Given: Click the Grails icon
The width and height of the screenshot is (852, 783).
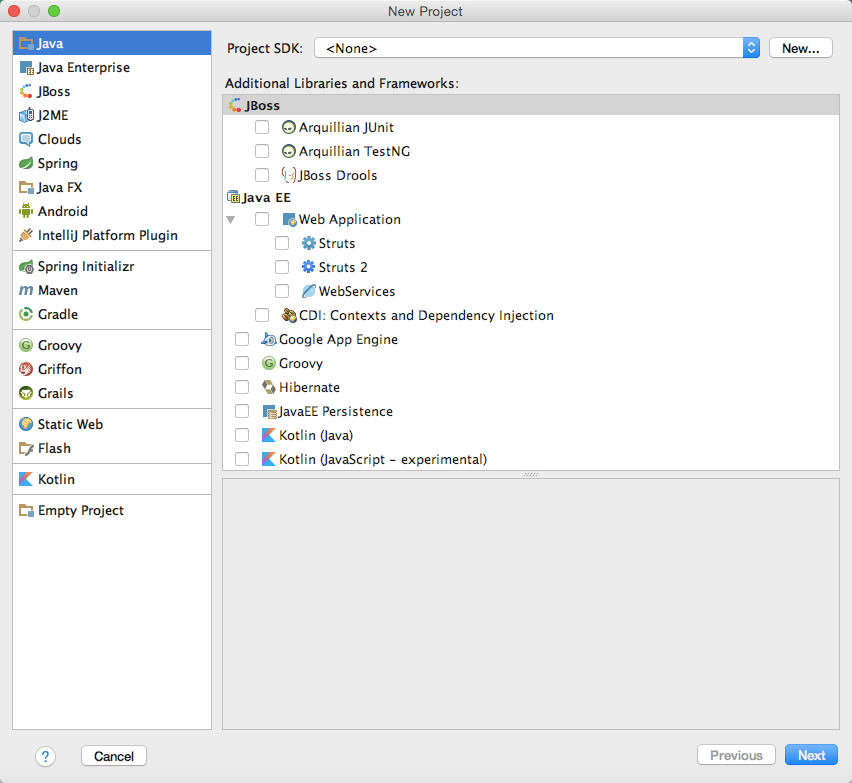Looking at the screenshot, I should pyautogui.click(x=26, y=393).
